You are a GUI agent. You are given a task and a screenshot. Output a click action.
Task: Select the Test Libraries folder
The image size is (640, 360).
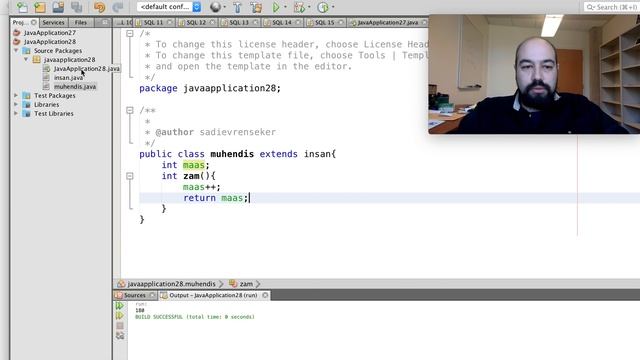(53, 113)
